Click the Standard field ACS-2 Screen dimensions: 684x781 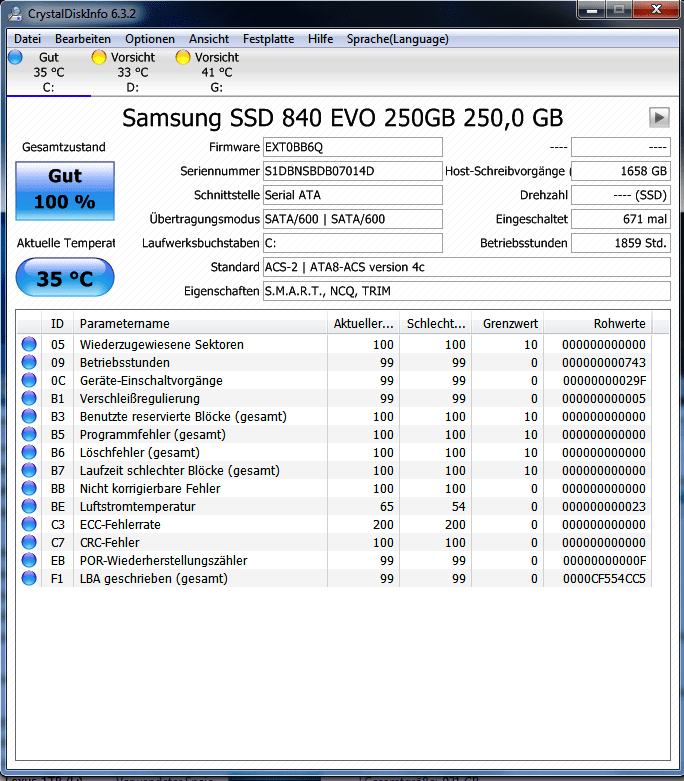click(467, 267)
